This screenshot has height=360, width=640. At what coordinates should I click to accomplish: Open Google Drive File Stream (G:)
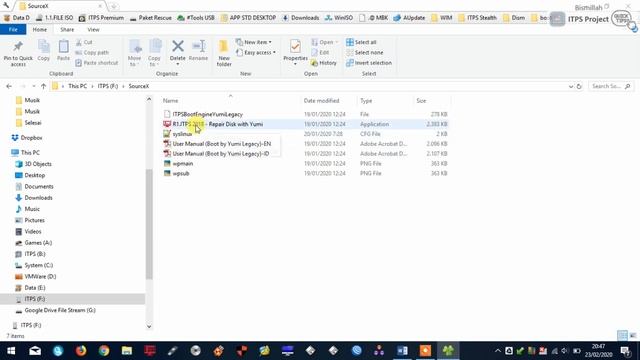click(55, 311)
